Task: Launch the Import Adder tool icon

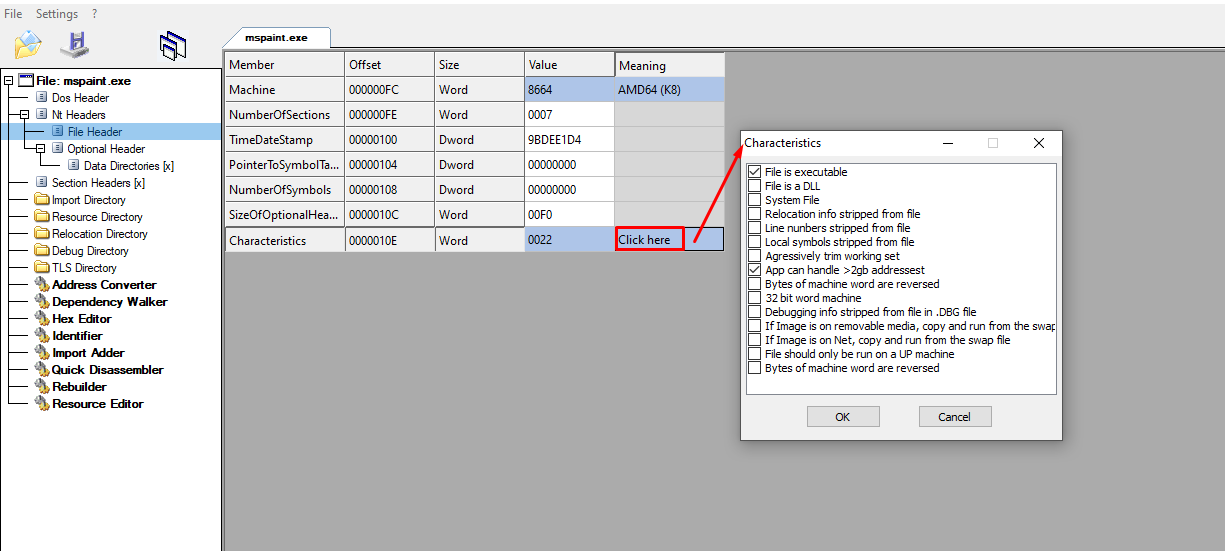Action: [x=42, y=353]
